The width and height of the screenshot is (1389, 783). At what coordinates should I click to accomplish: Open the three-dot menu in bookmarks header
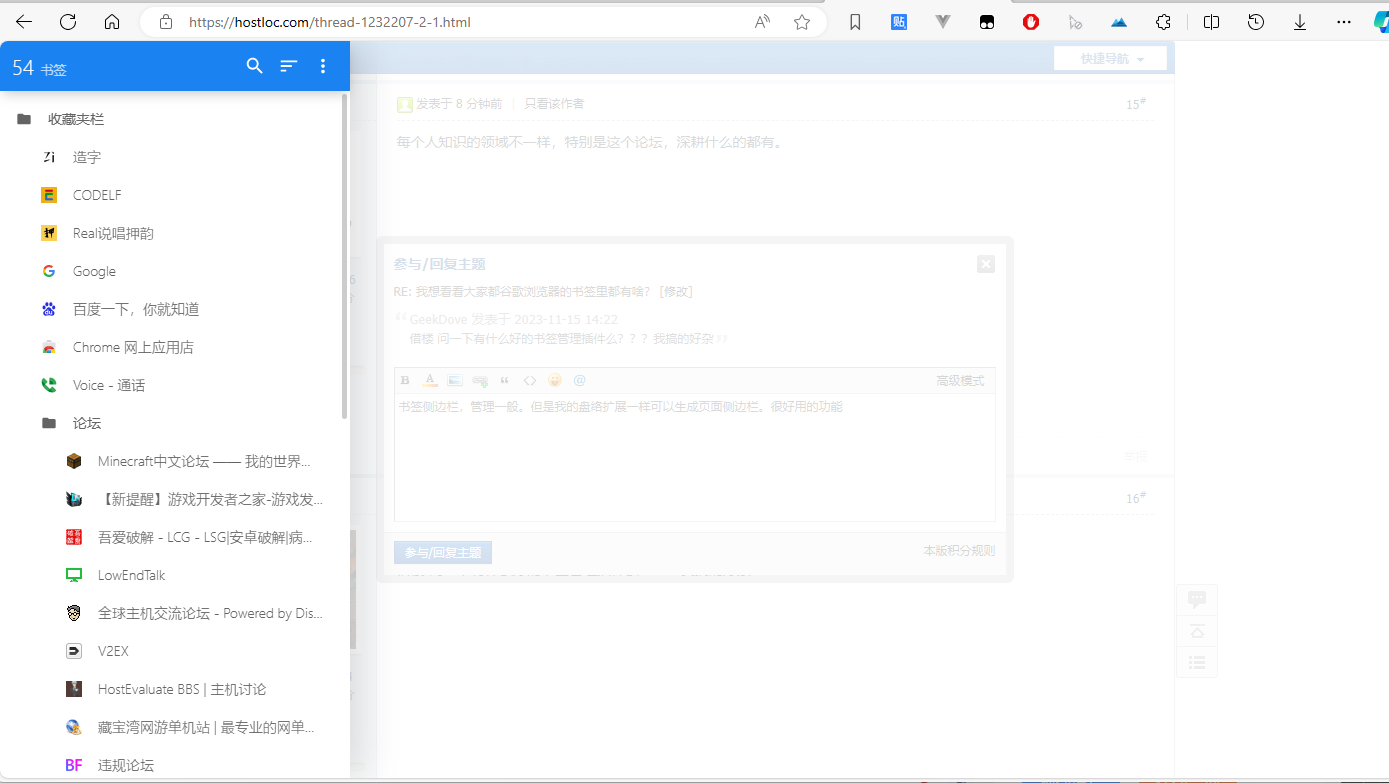[x=322, y=66]
